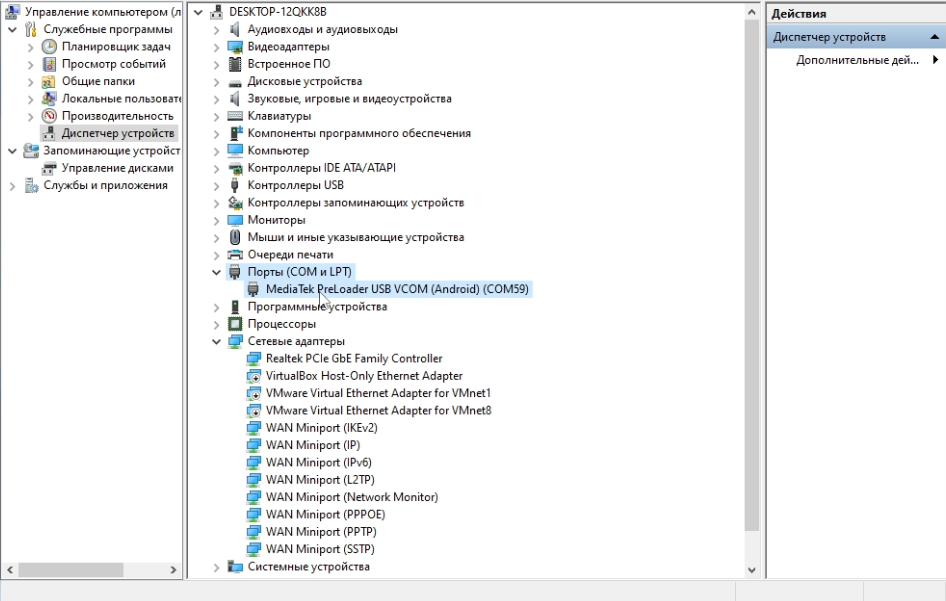
Task: Click the MediaTek PreLoader port icon
Action: tap(253, 289)
